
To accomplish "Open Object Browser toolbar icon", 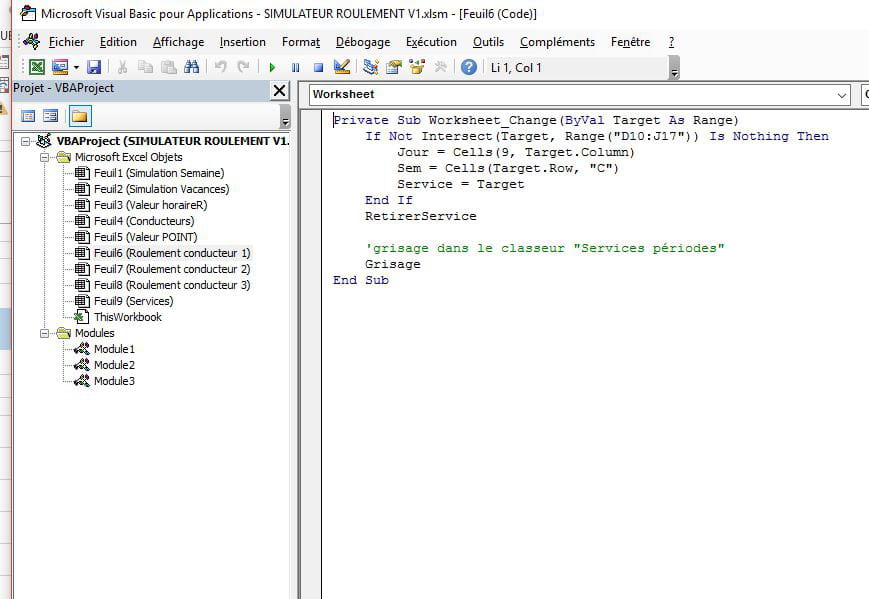I will pos(417,68).
